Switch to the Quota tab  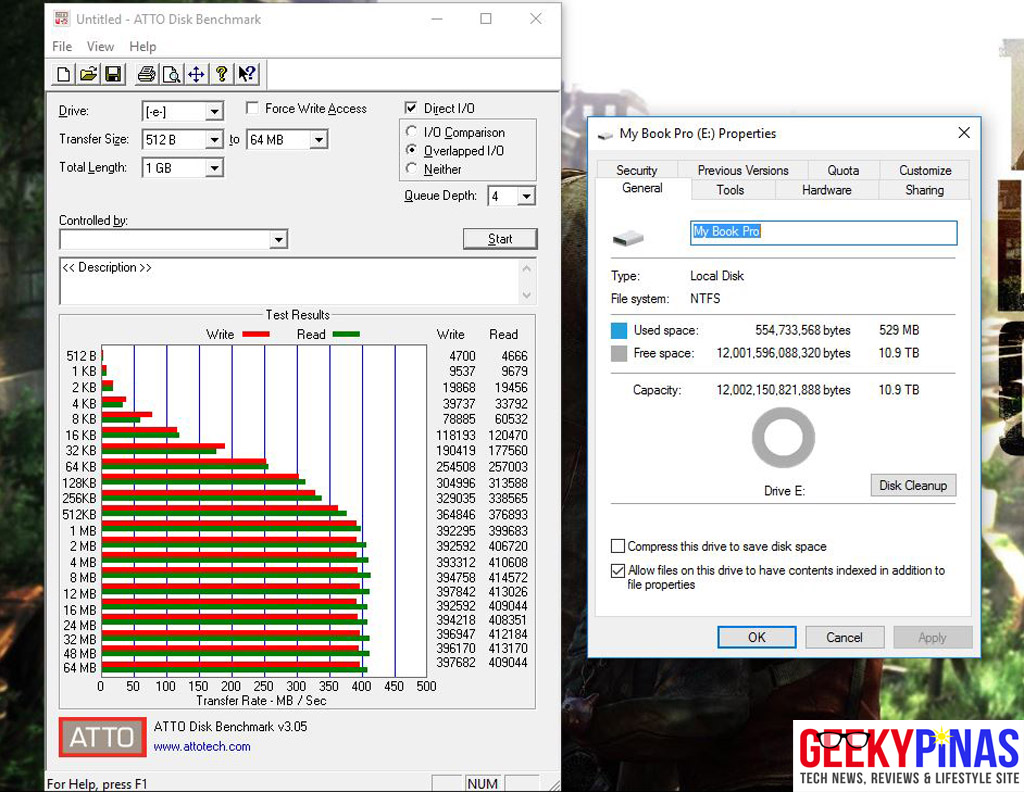843,170
